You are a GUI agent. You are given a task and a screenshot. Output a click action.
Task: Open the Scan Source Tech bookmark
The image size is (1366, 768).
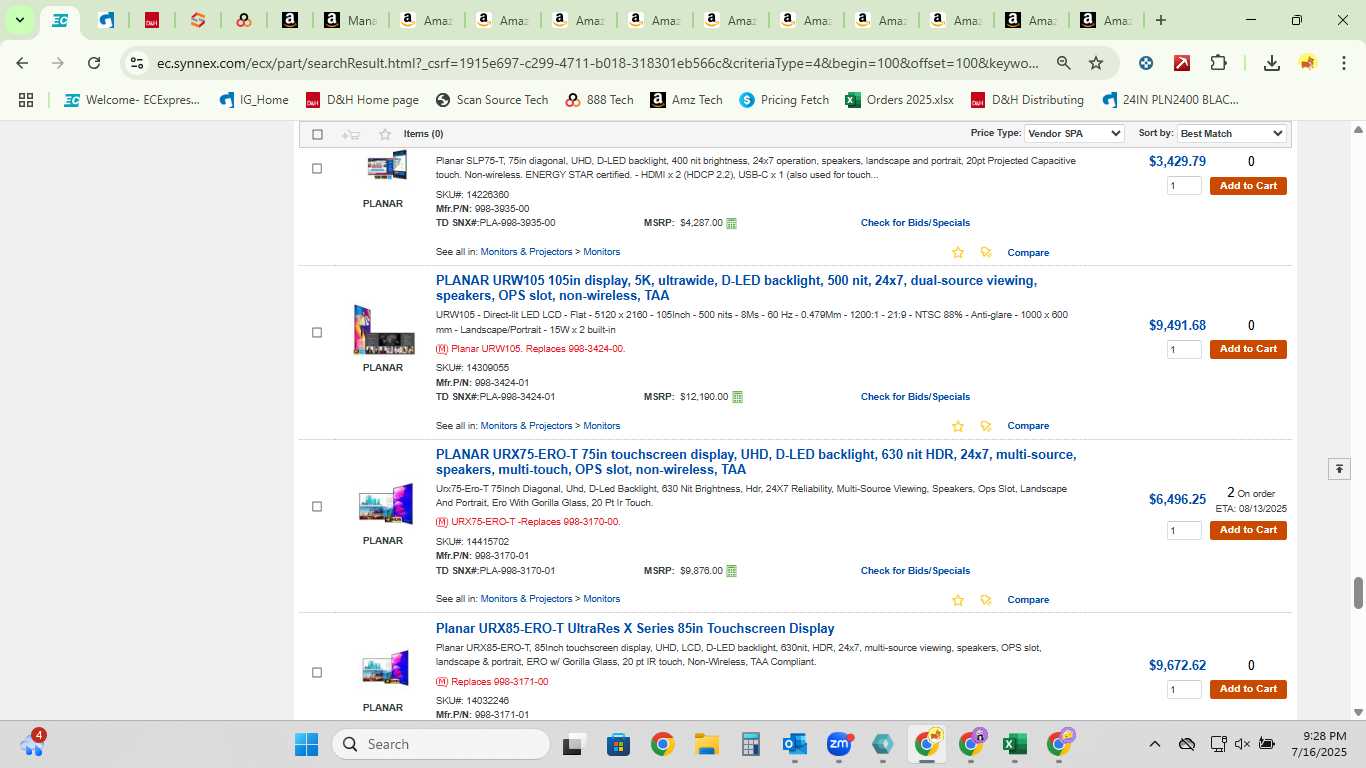(492, 100)
